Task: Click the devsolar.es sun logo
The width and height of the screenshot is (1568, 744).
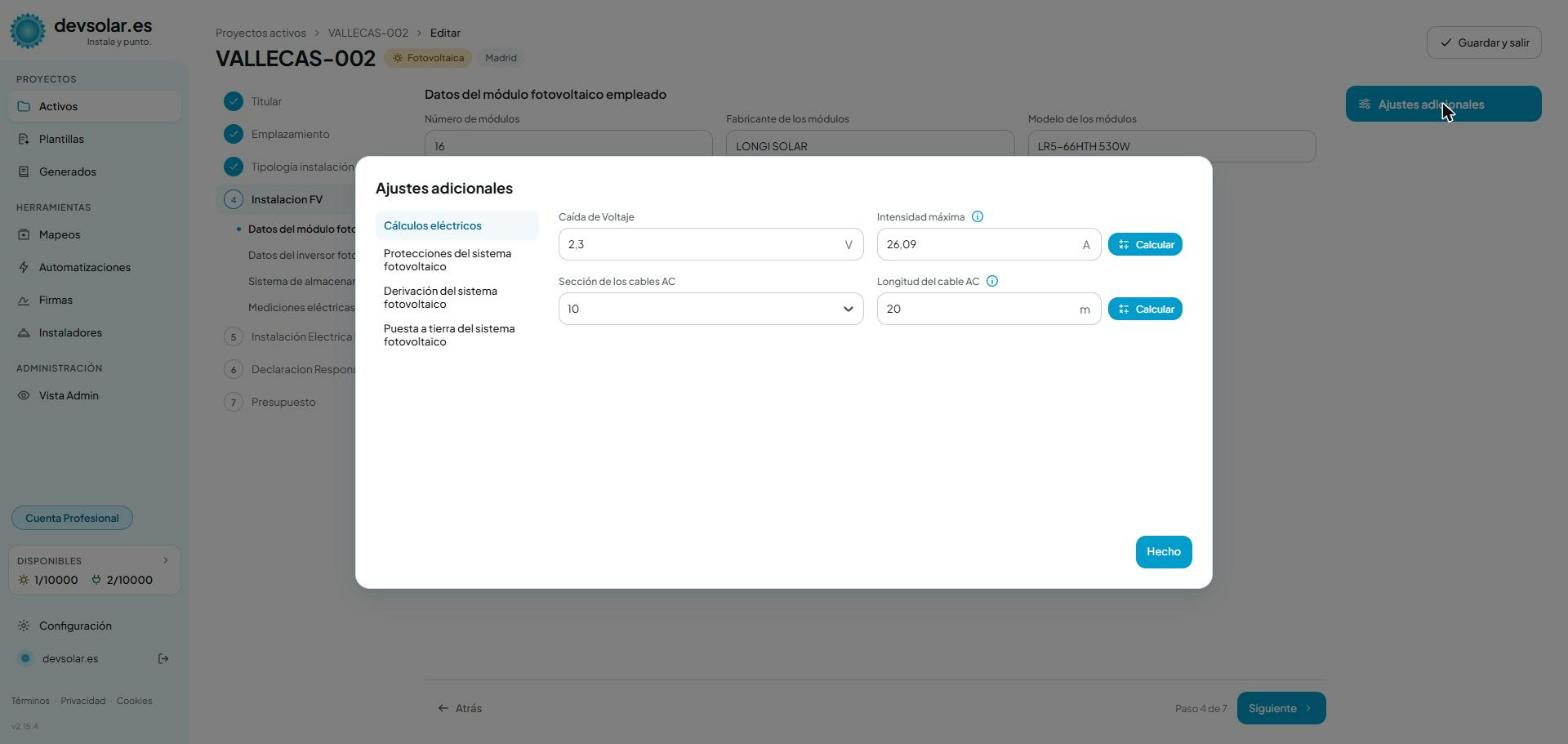Action: coord(28,31)
